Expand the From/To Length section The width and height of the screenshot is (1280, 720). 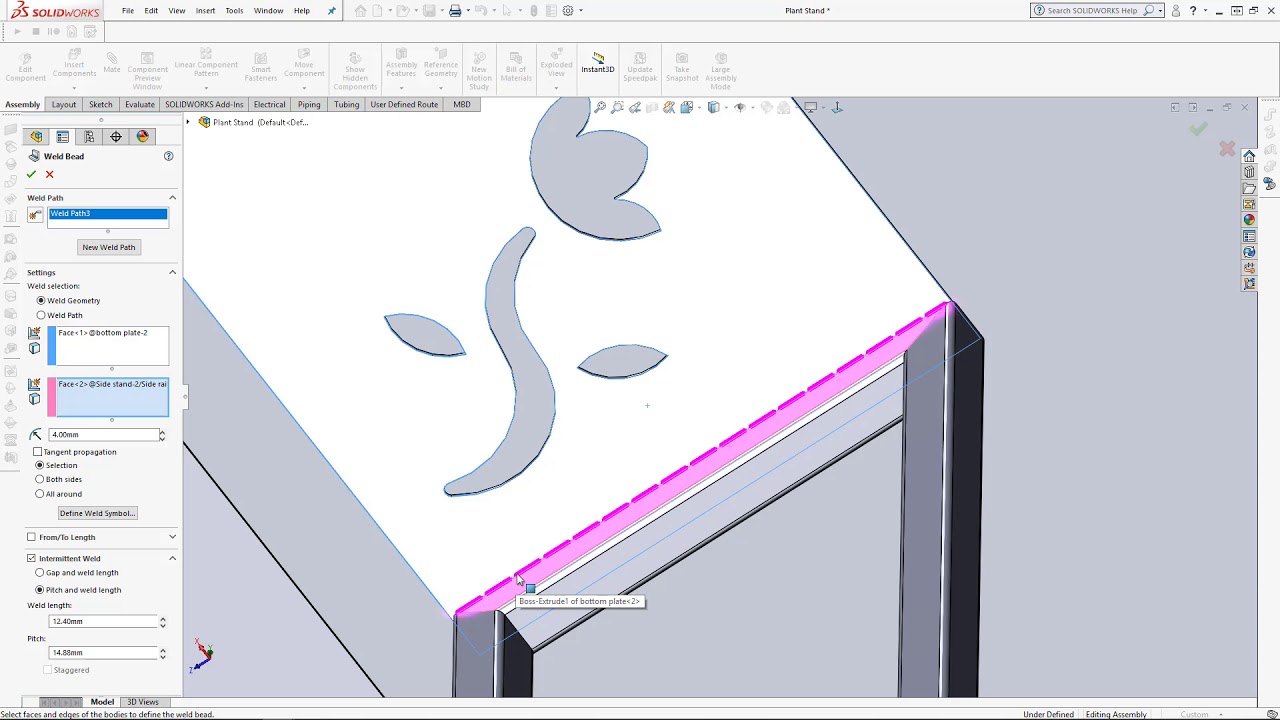click(x=172, y=537)
